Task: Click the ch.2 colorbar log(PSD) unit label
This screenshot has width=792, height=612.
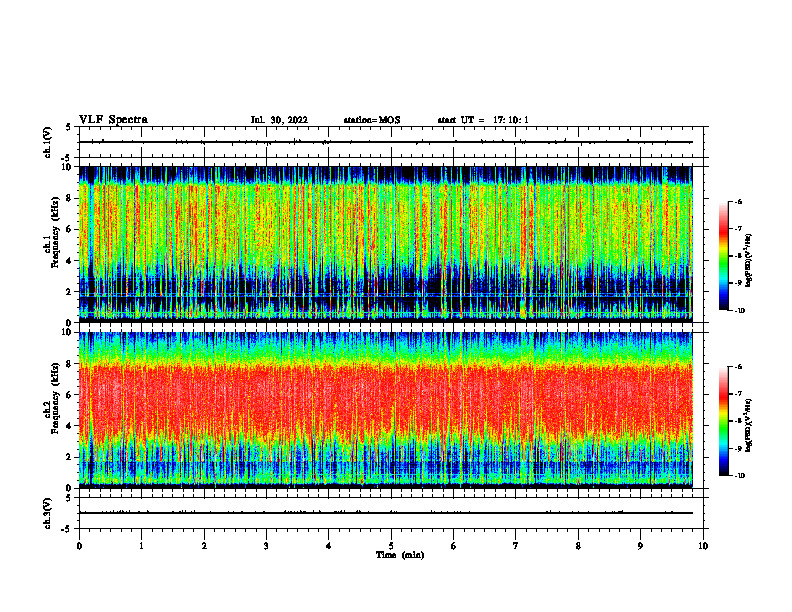Action: click(x=749, y=426)
